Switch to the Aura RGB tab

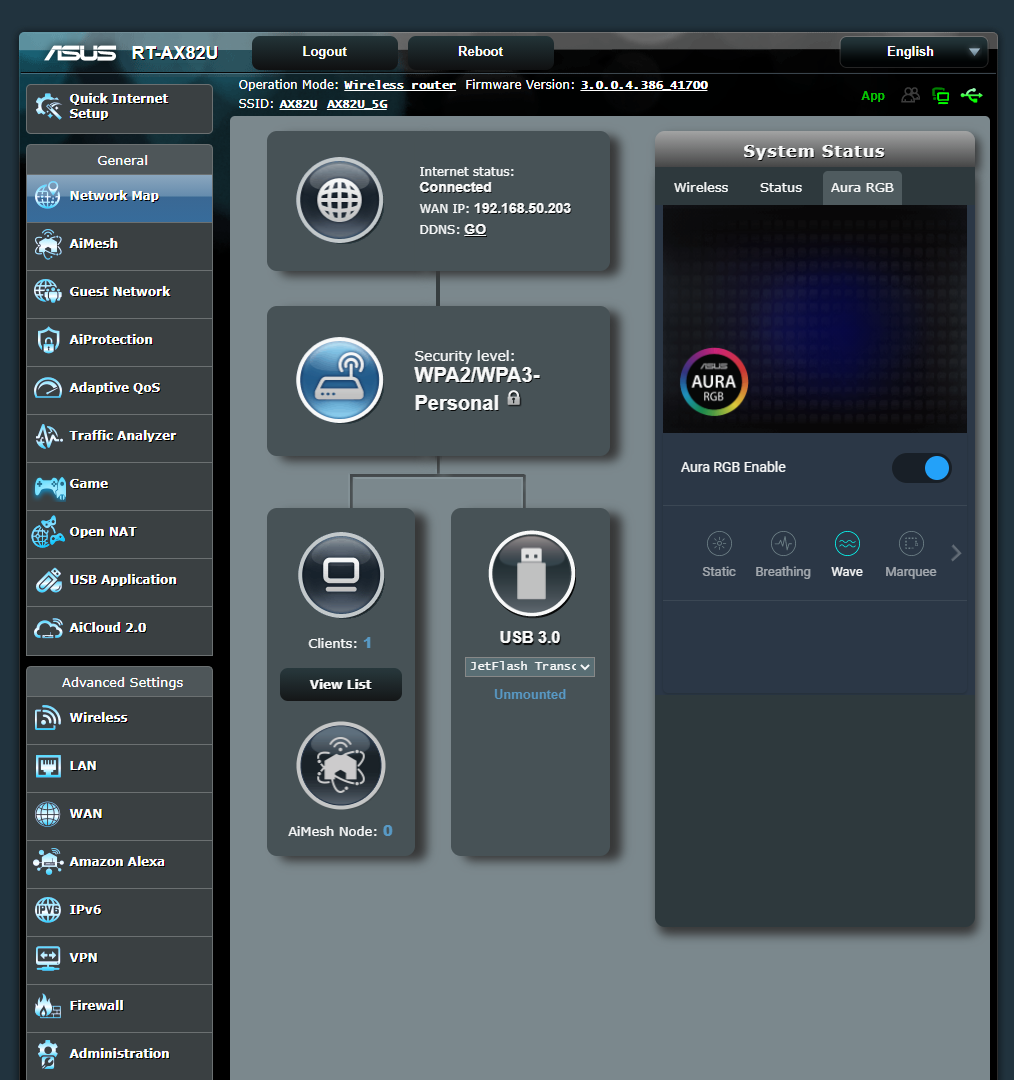(862, 187)
